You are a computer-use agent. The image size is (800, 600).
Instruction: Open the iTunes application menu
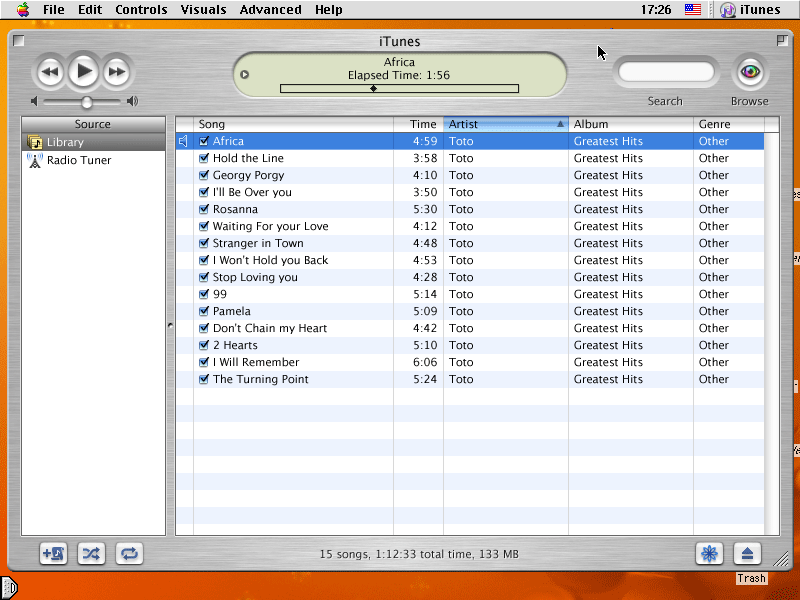(x=751, y=10)
